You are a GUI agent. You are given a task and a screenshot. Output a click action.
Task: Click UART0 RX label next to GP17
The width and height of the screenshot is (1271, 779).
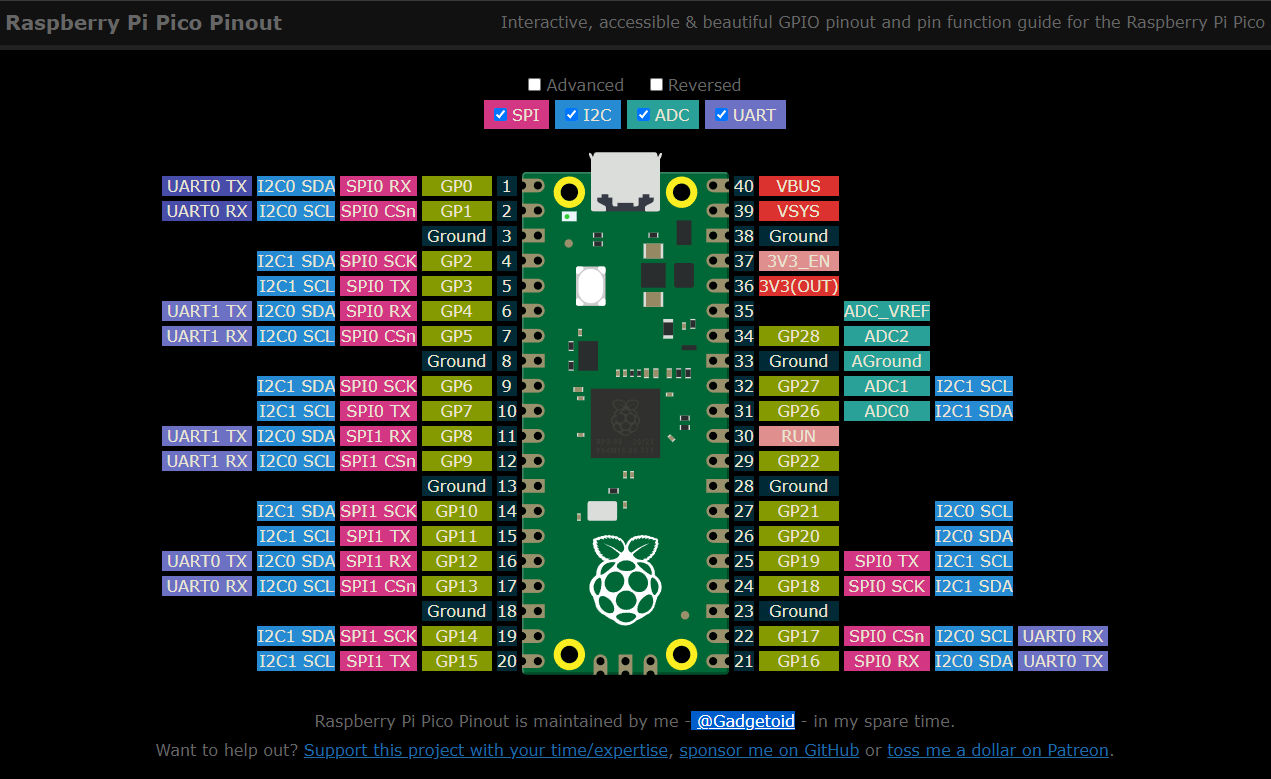tap(1063, 636)
